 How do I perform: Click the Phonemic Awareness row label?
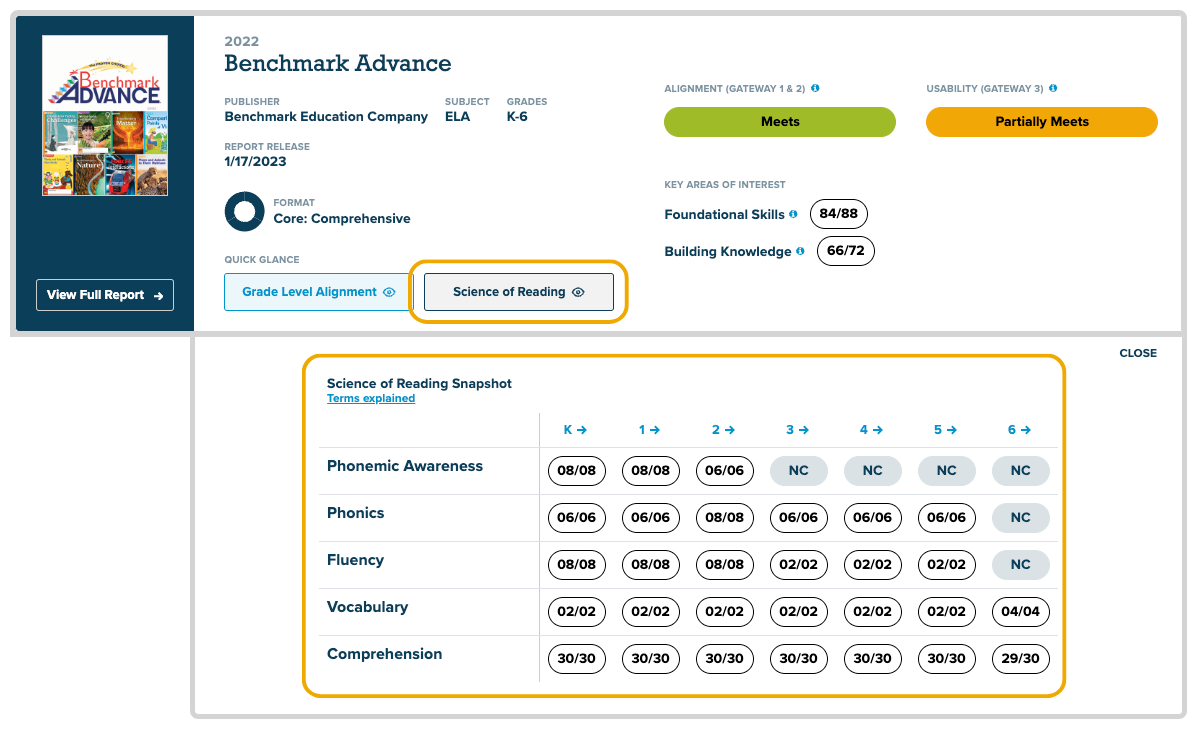coord(405,466)
